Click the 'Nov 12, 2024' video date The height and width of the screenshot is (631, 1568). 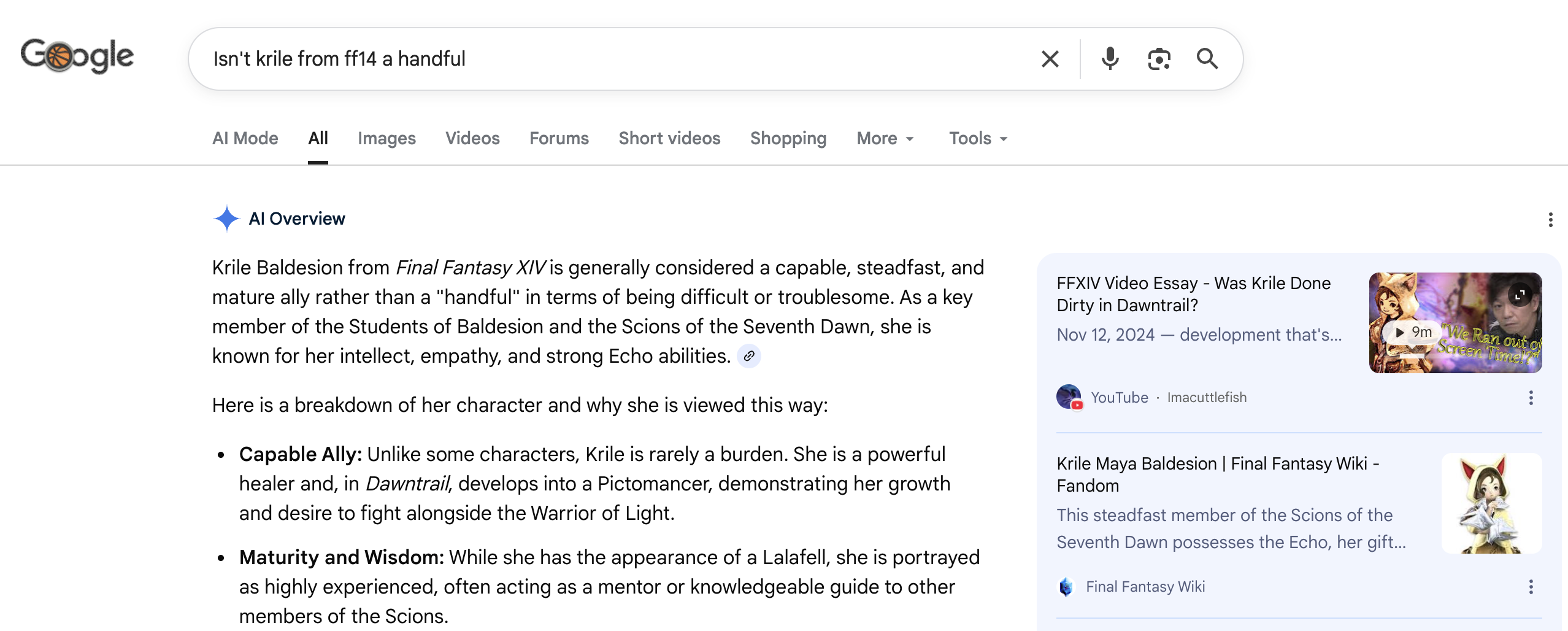pyautogui.click(x=1105, y=335)
